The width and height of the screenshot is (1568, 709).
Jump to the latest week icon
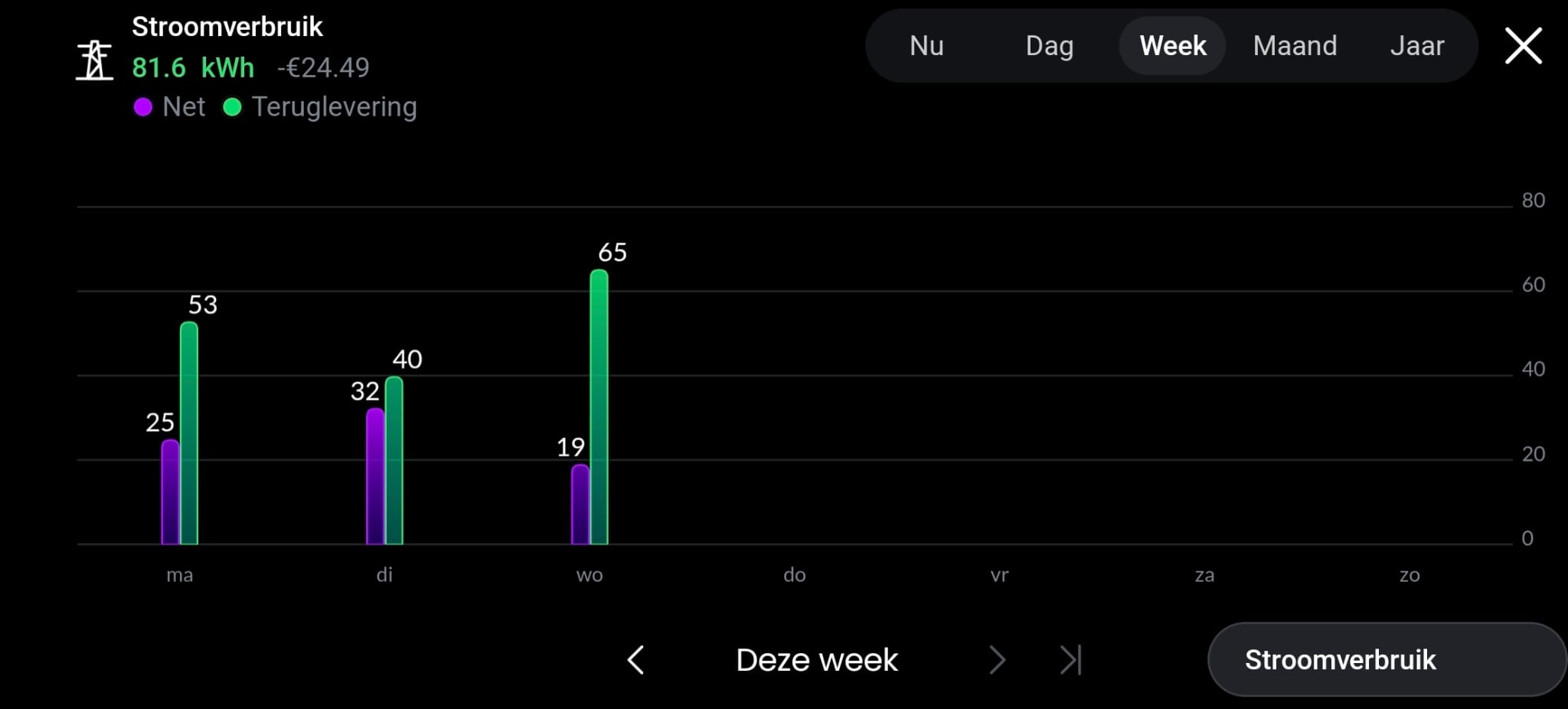coord(1071,659)
